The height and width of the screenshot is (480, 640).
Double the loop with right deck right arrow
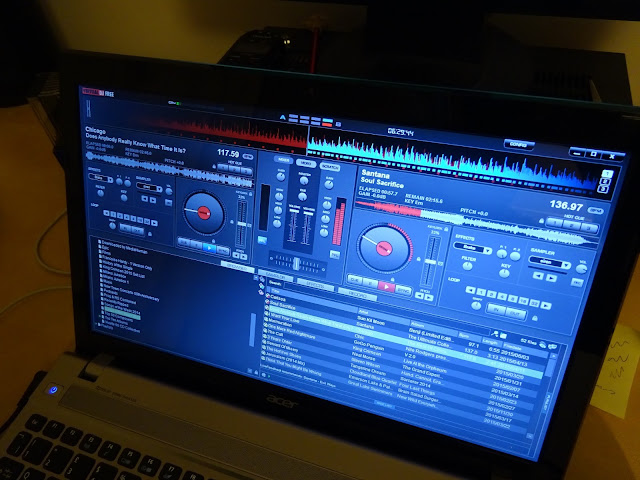[546, 306]
